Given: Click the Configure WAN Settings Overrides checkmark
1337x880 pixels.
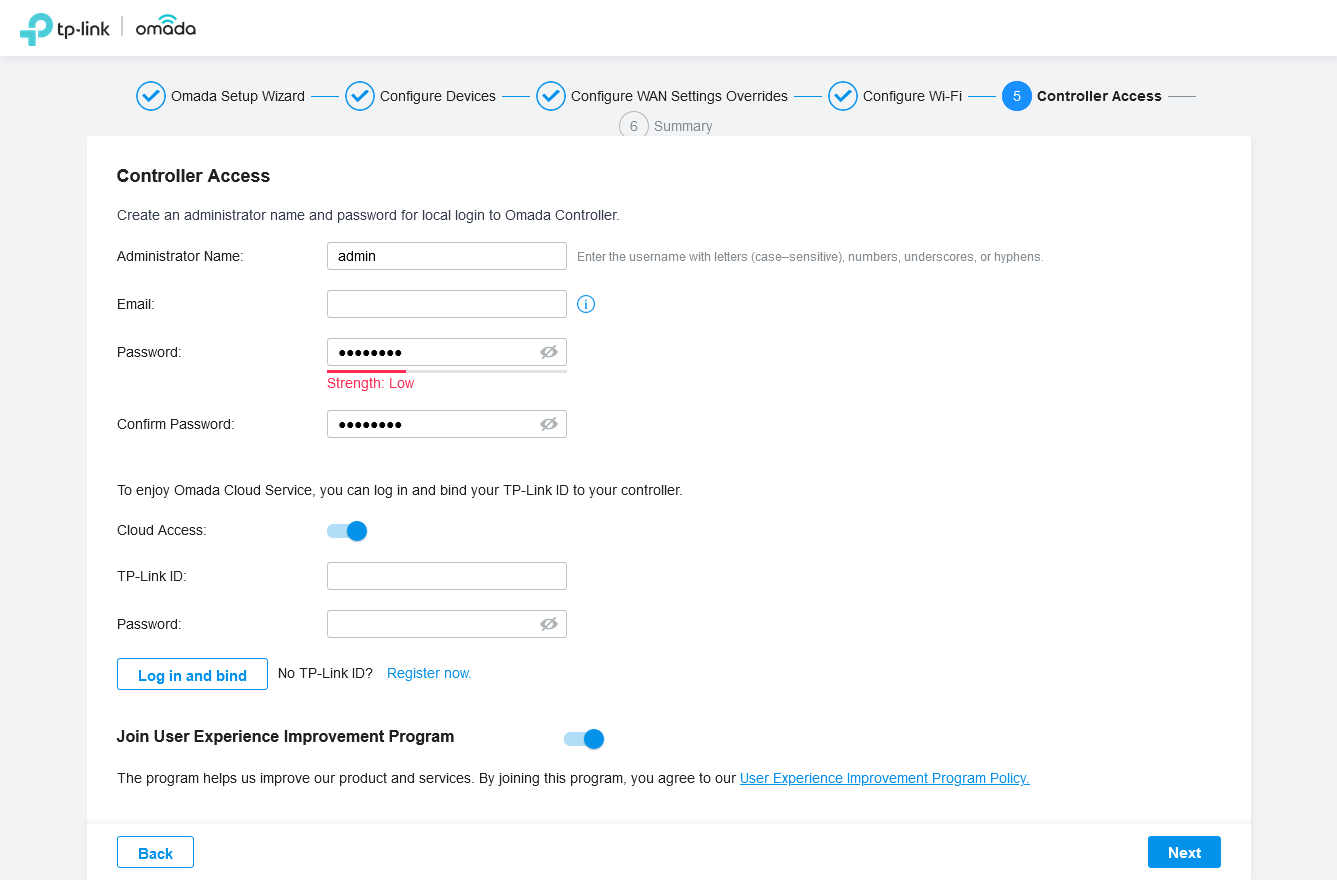Looking at the screenshot, I should tap(551, 96).
